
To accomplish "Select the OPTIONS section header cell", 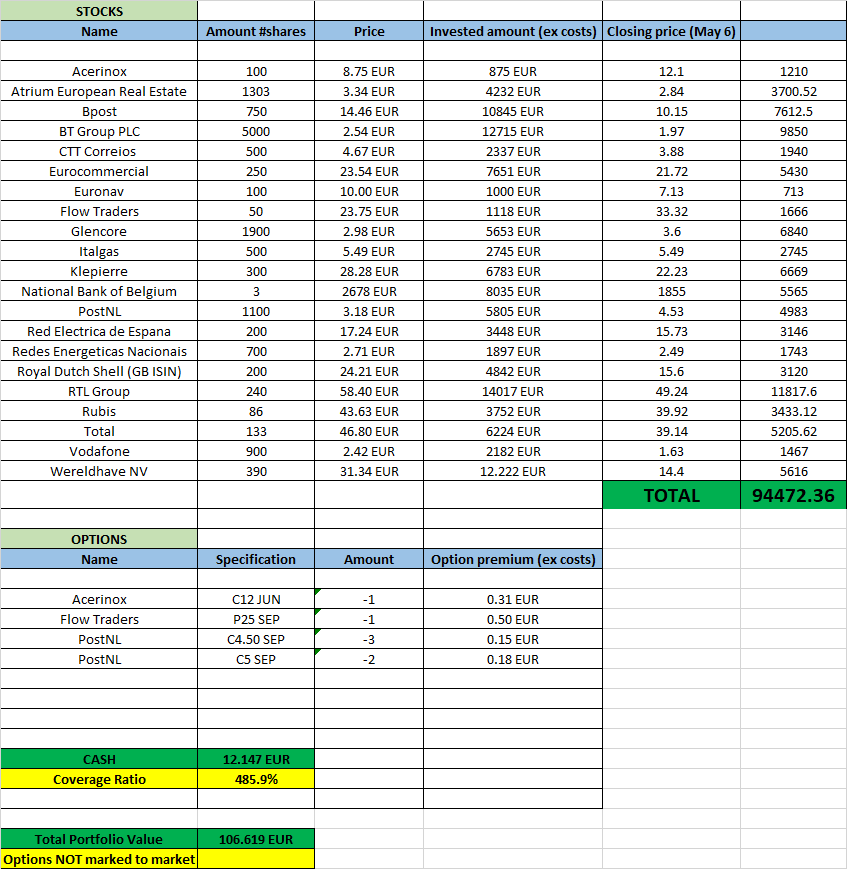I will pyautogui.click(x=99, y=539).
